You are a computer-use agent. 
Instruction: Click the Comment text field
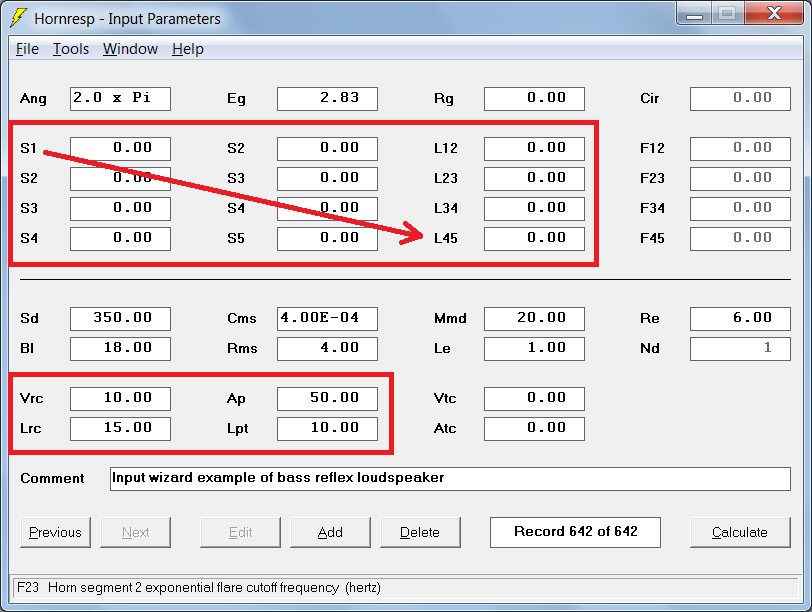point(451,479)
